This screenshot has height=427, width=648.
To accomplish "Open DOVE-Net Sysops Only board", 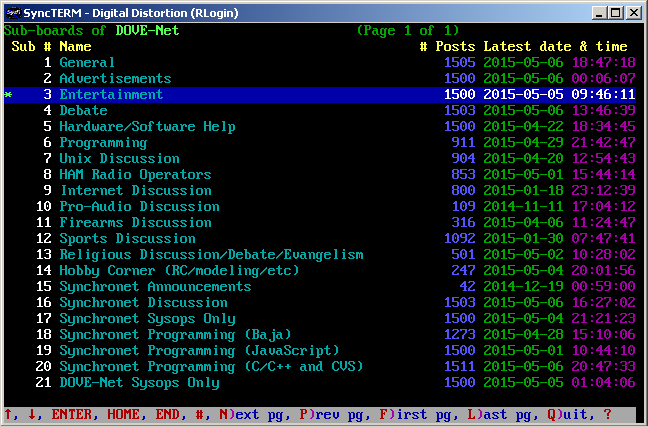I will point(139,383).
